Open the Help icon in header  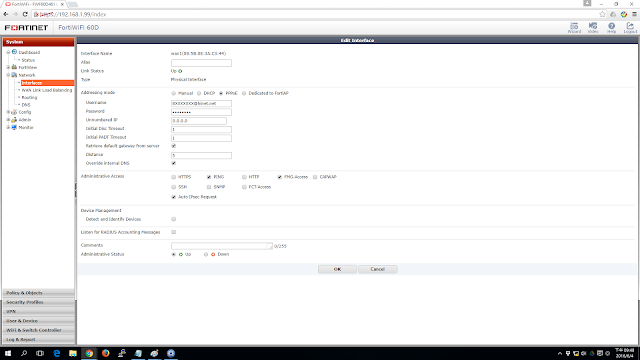[x=611, y=27]
